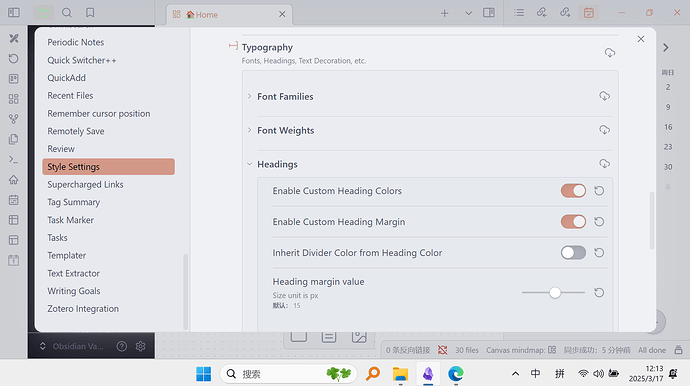Click the undo/history ribbon icon
The height and width of the screenshot is (386, 690).
[14, 59]
